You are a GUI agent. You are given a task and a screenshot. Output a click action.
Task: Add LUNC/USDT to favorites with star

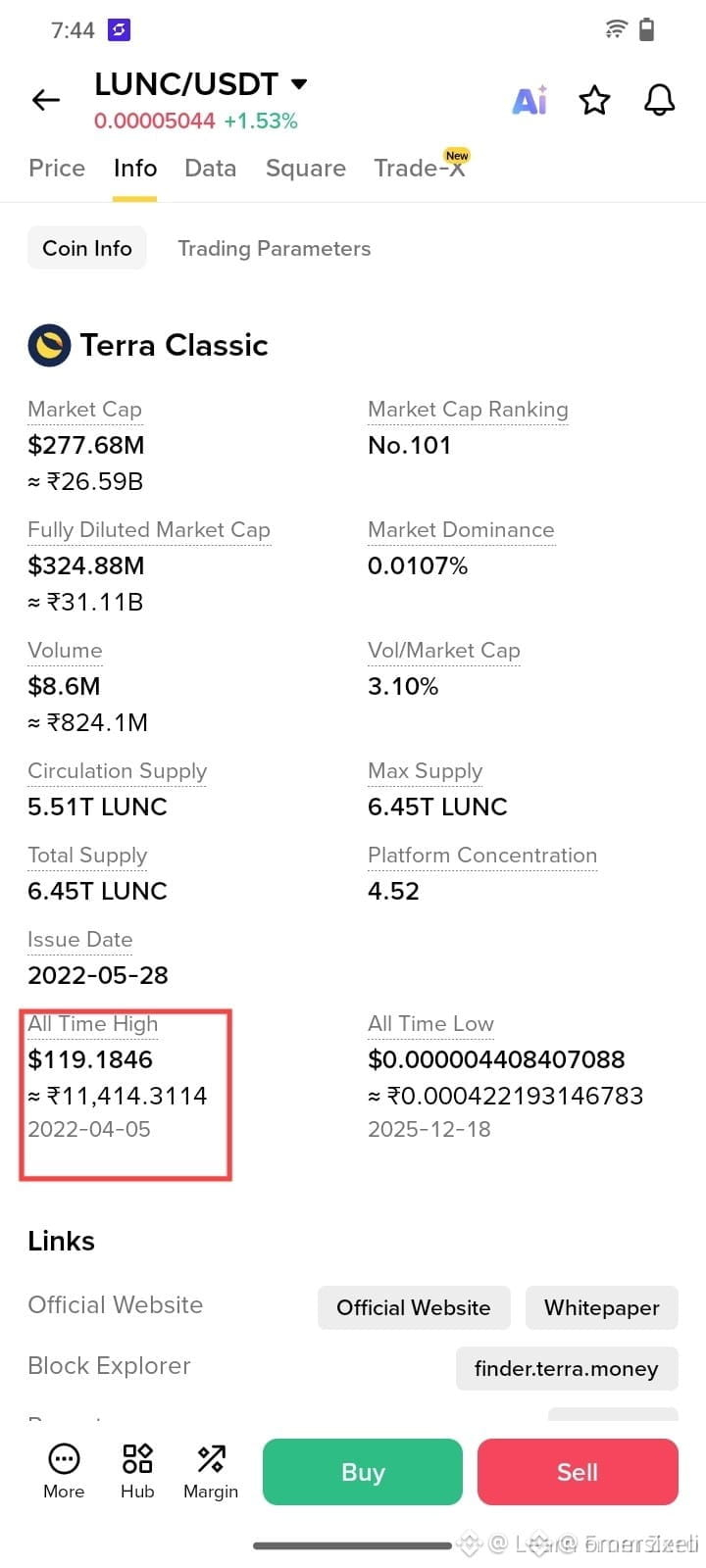click(x=594, y=100)
